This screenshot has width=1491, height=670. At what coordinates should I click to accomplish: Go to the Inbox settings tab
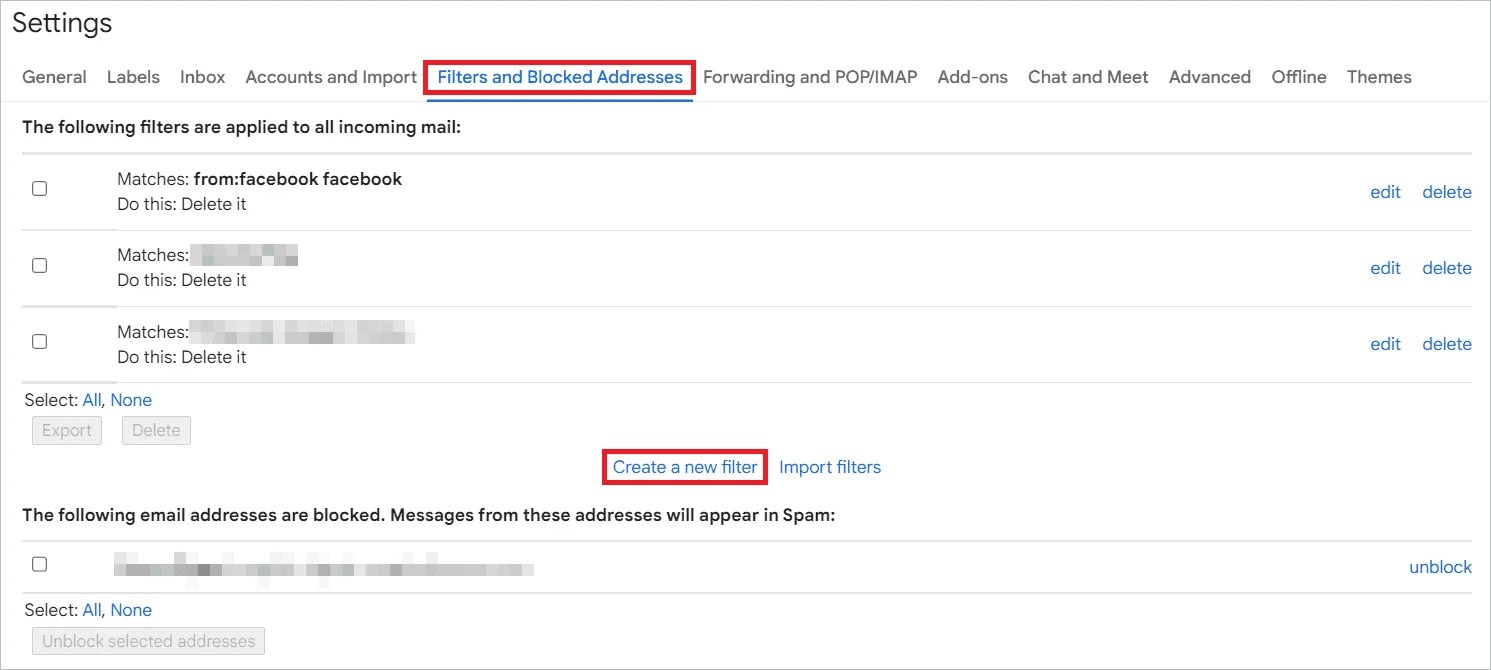(x=202, y=77)
